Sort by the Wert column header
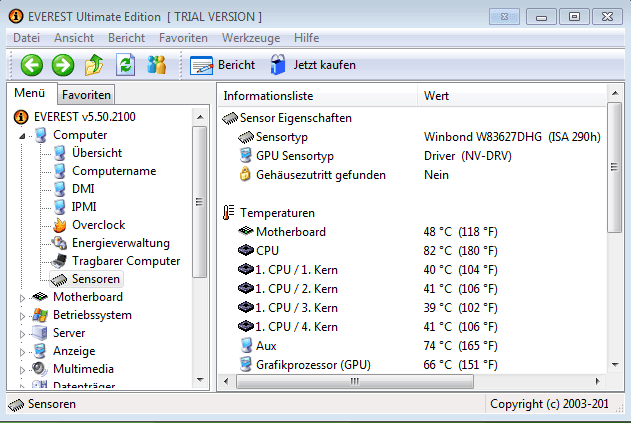Image resolution: width=631 pixels, height=423 pixels. click(x=512, y=96)
